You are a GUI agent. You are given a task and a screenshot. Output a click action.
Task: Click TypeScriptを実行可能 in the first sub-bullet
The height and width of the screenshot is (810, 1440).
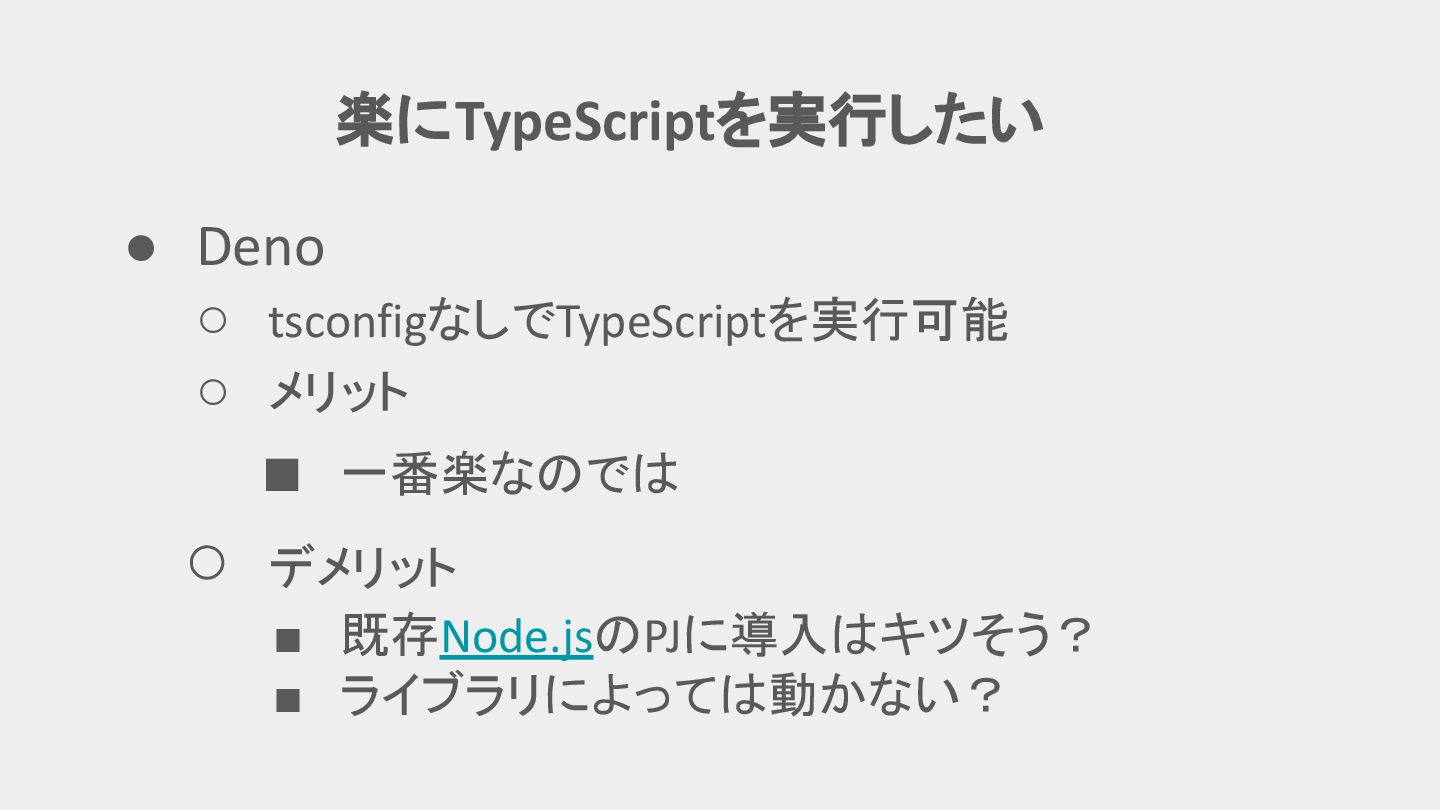point(782,322)
